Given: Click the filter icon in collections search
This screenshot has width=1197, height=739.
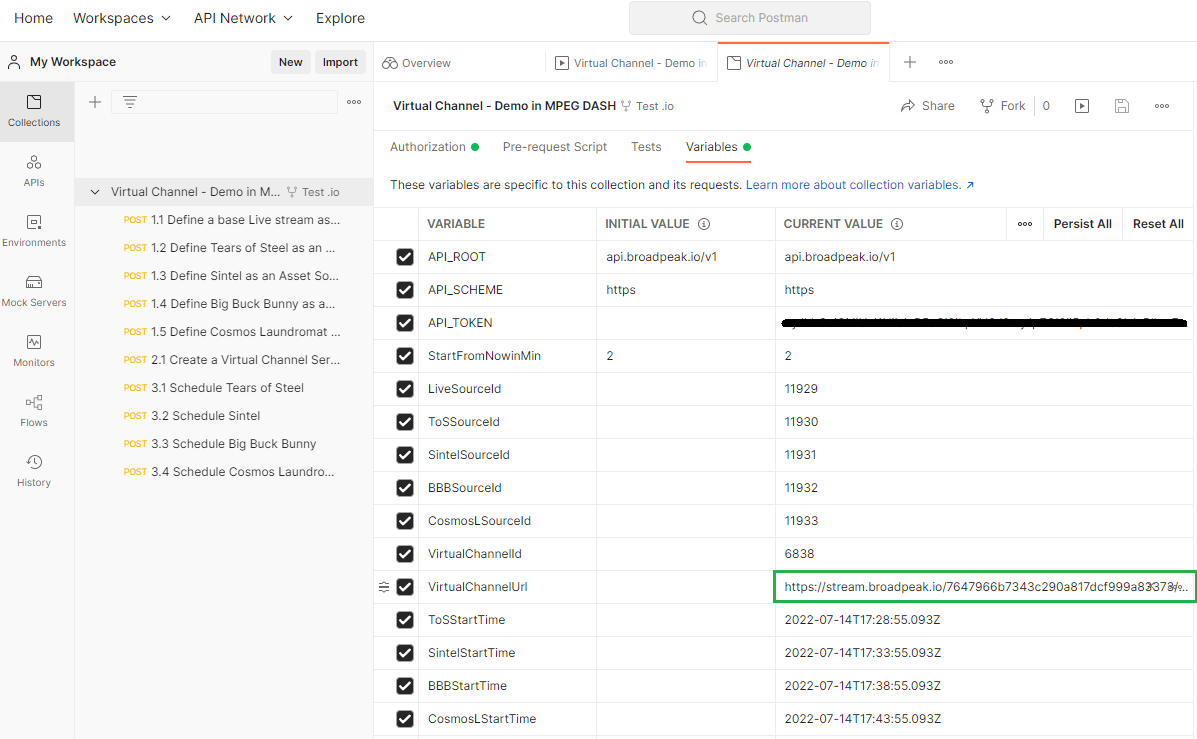Looking at the screenshot, I should coord(130,102).
